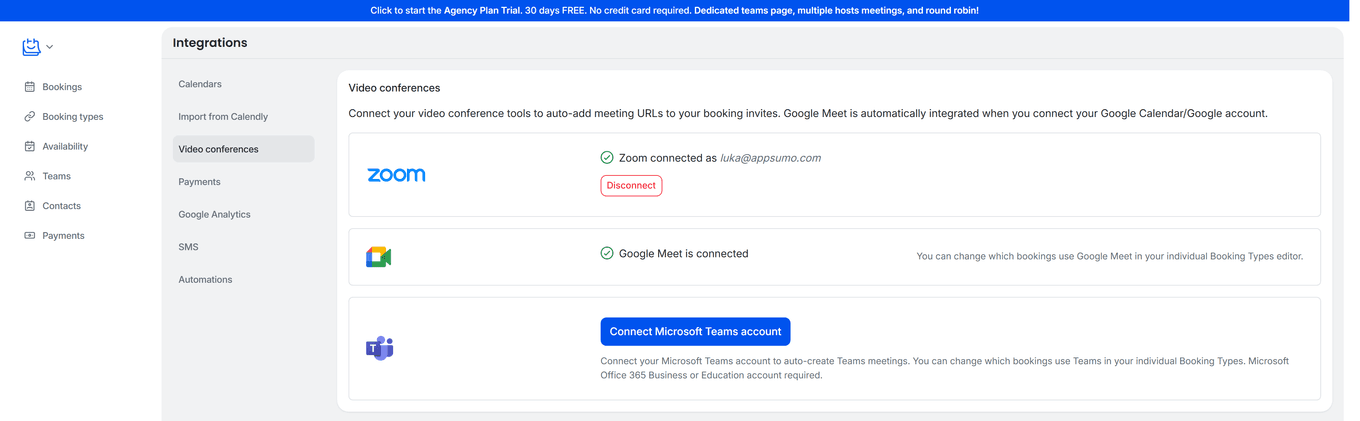Click Connect Microsoft Teams account button

tap(695, 332)
